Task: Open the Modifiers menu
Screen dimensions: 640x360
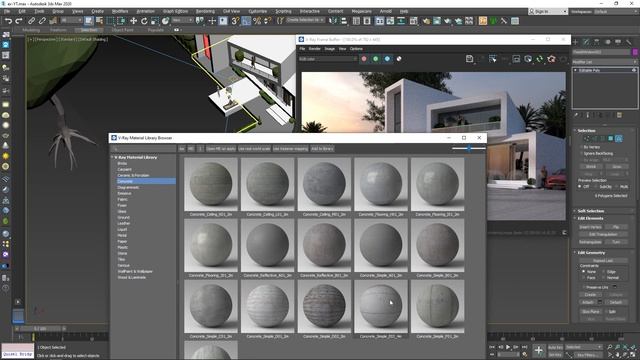Action: [x=120, y=11]
